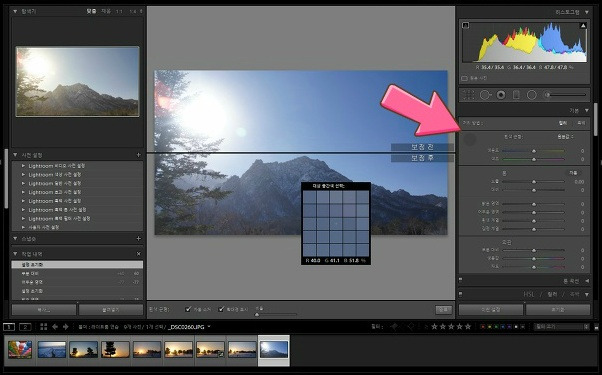Click the Temperature slider handle
The image size is (602, 375).
pos(534,151)
